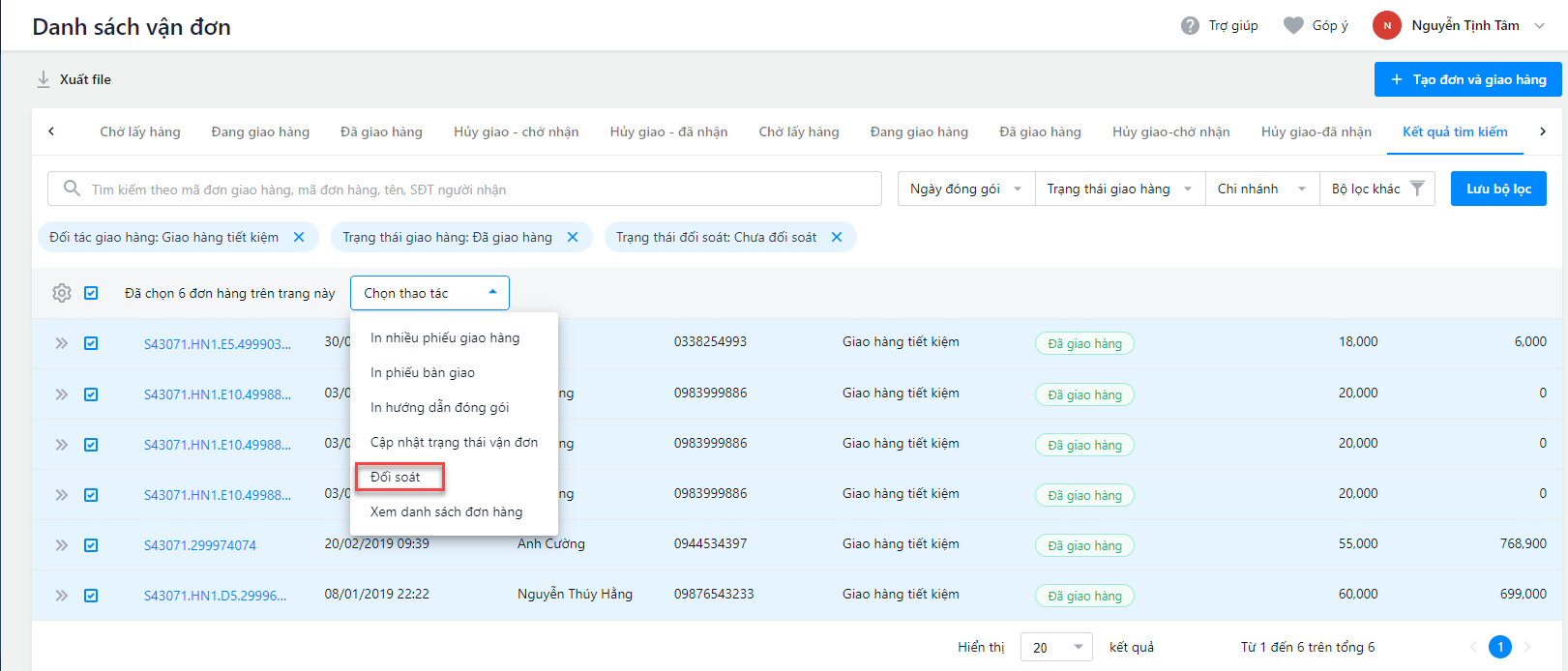1568x671 pixels.
Task: Choose Đối soát from the action menu
Action: (396, 477)
